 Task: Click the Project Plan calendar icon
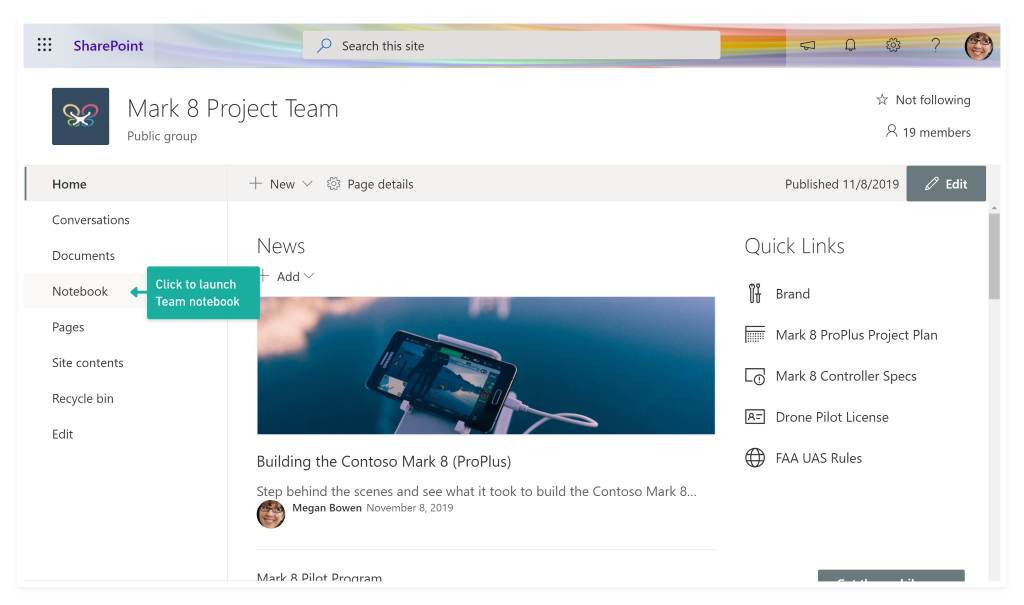point(755,335)
